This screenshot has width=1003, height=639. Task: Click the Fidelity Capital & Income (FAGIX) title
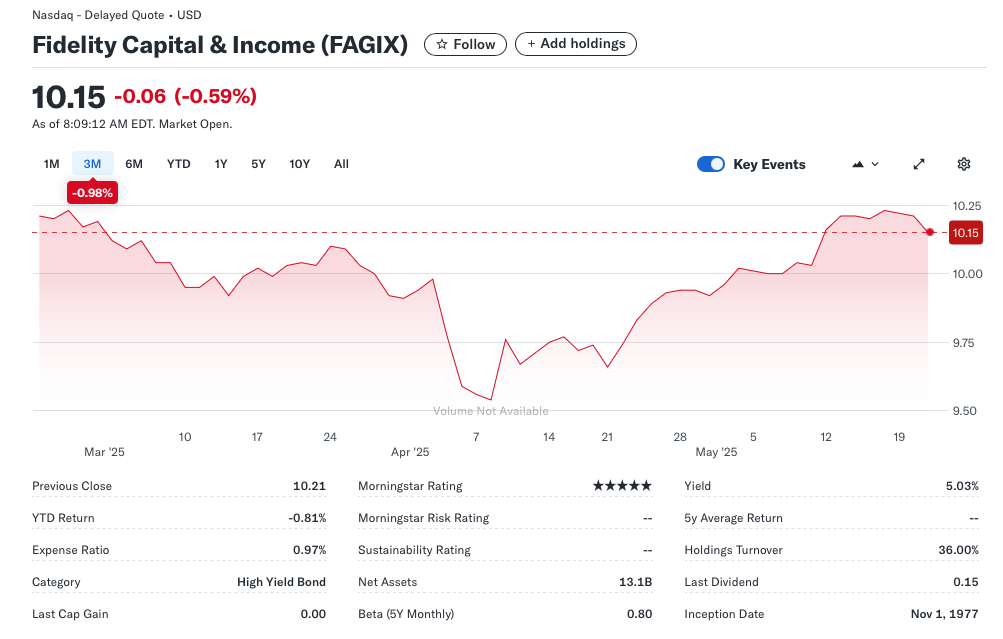click(220, 45)
